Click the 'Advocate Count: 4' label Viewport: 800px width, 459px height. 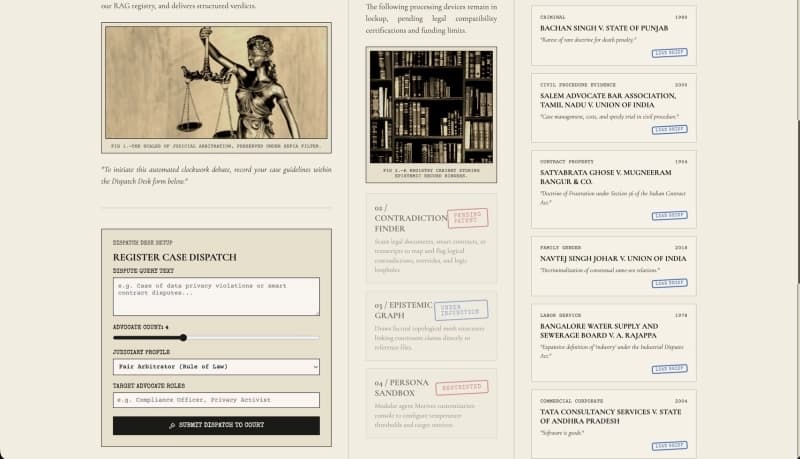click(141, 327)
